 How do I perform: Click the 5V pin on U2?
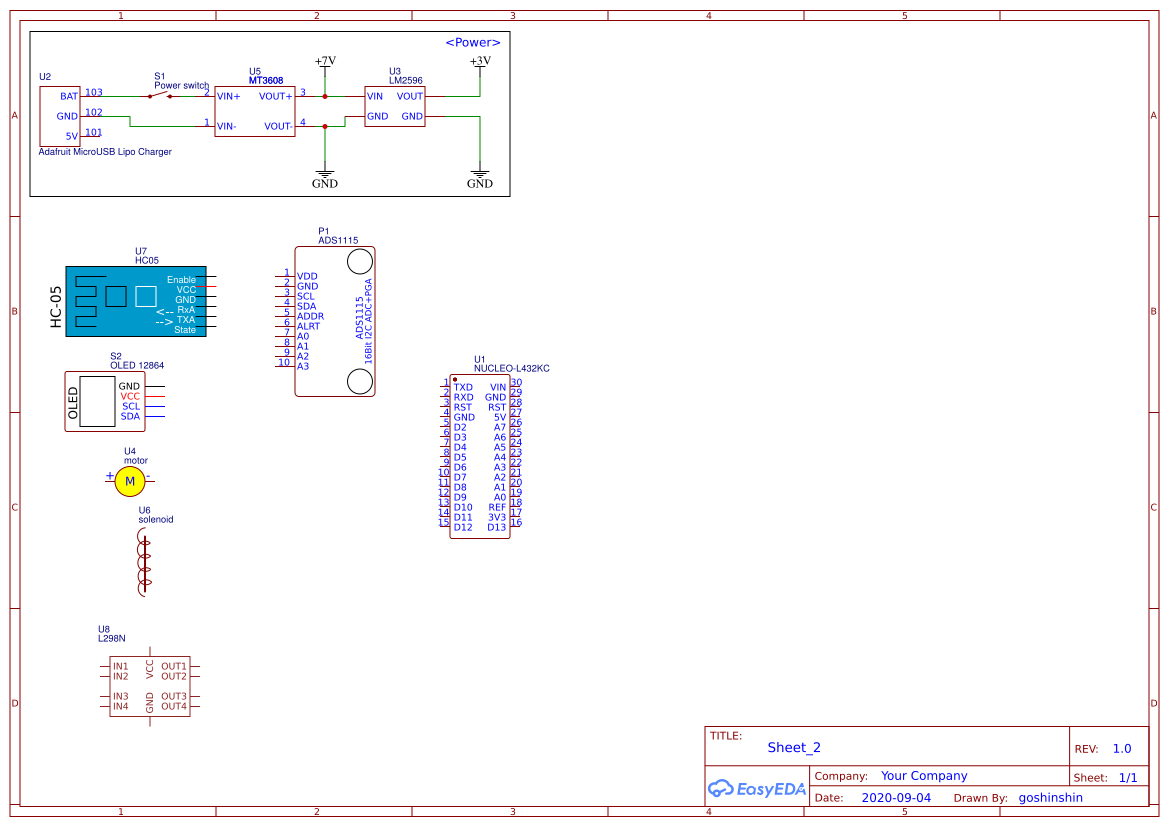point(72,136)
